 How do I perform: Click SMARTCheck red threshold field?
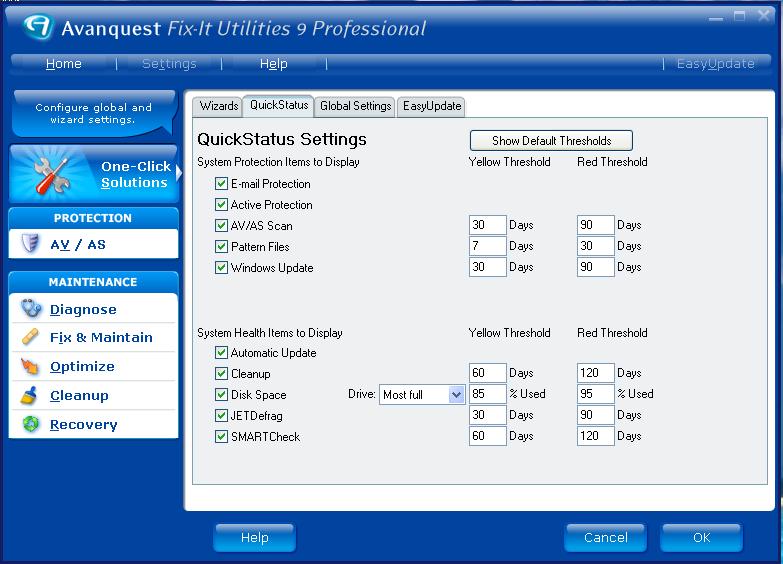click(x=595, y=436)
